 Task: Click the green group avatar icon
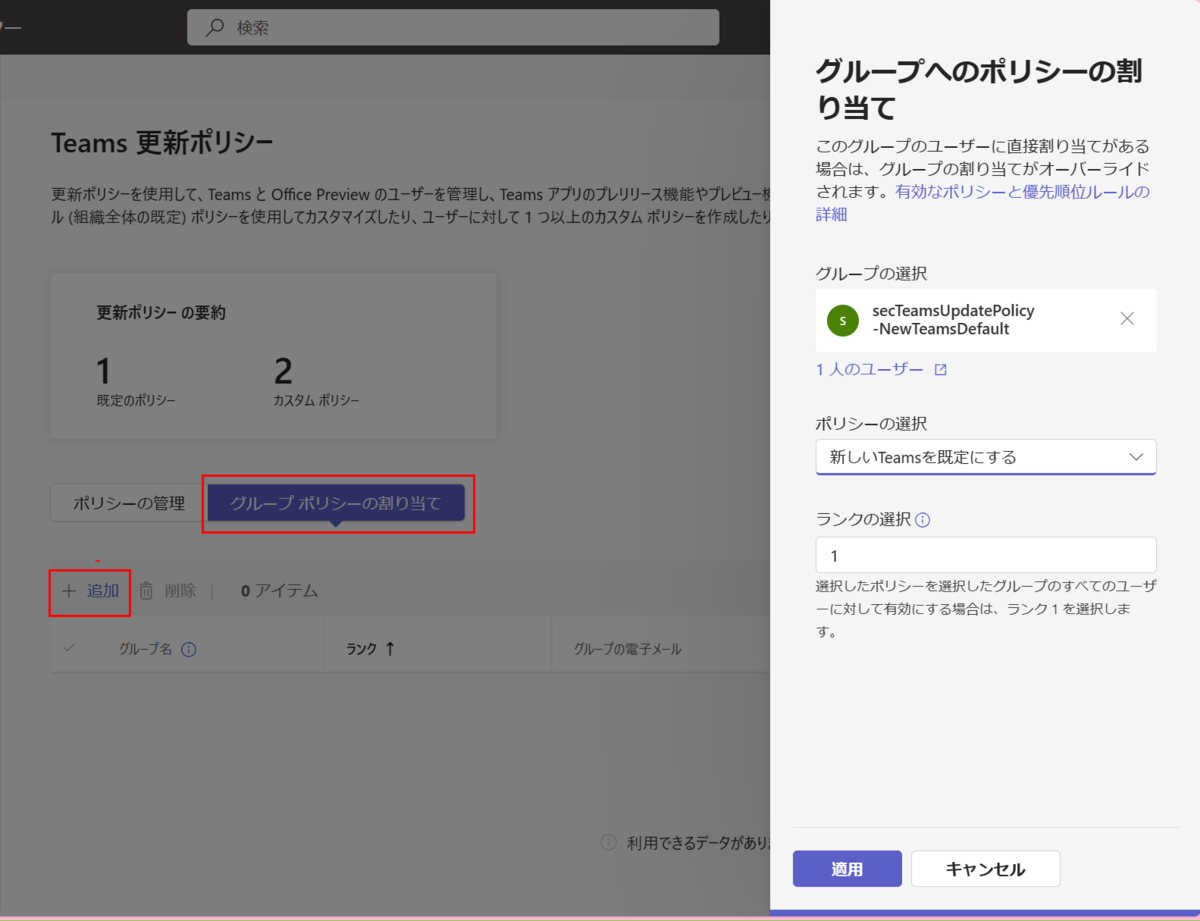point(843,320)
